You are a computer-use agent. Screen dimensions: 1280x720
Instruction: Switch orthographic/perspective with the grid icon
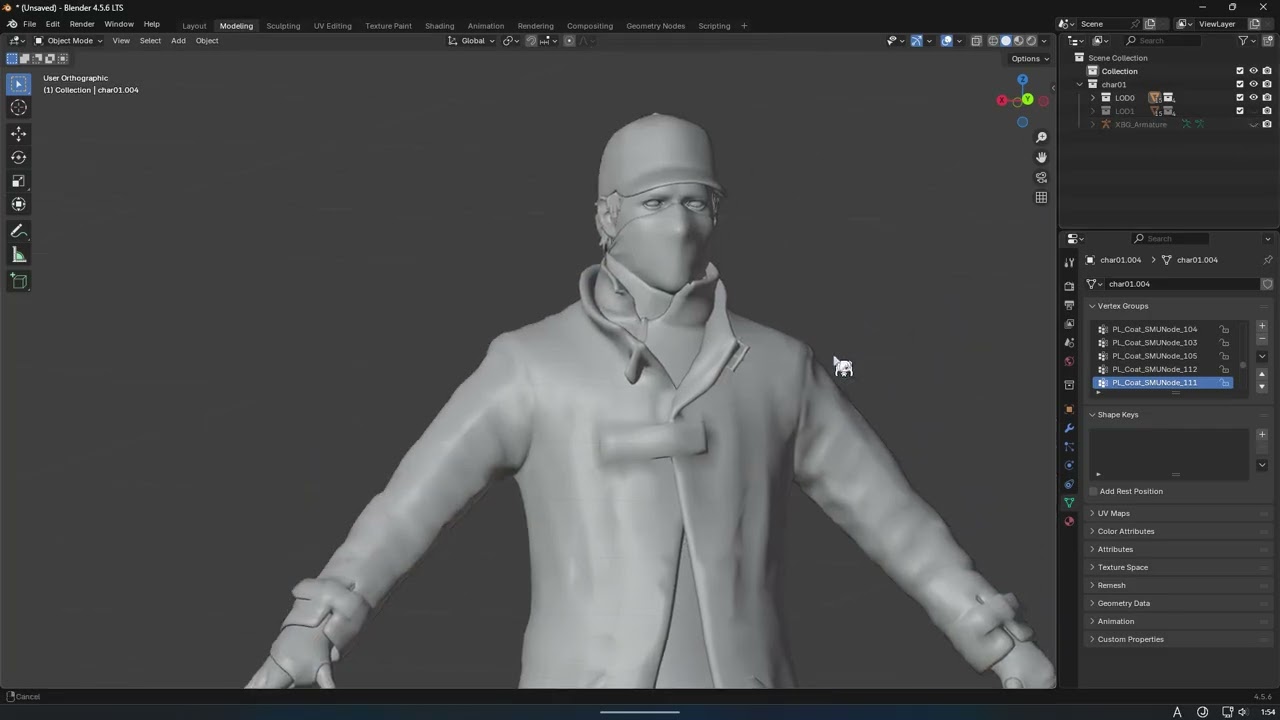[1041, 197]
